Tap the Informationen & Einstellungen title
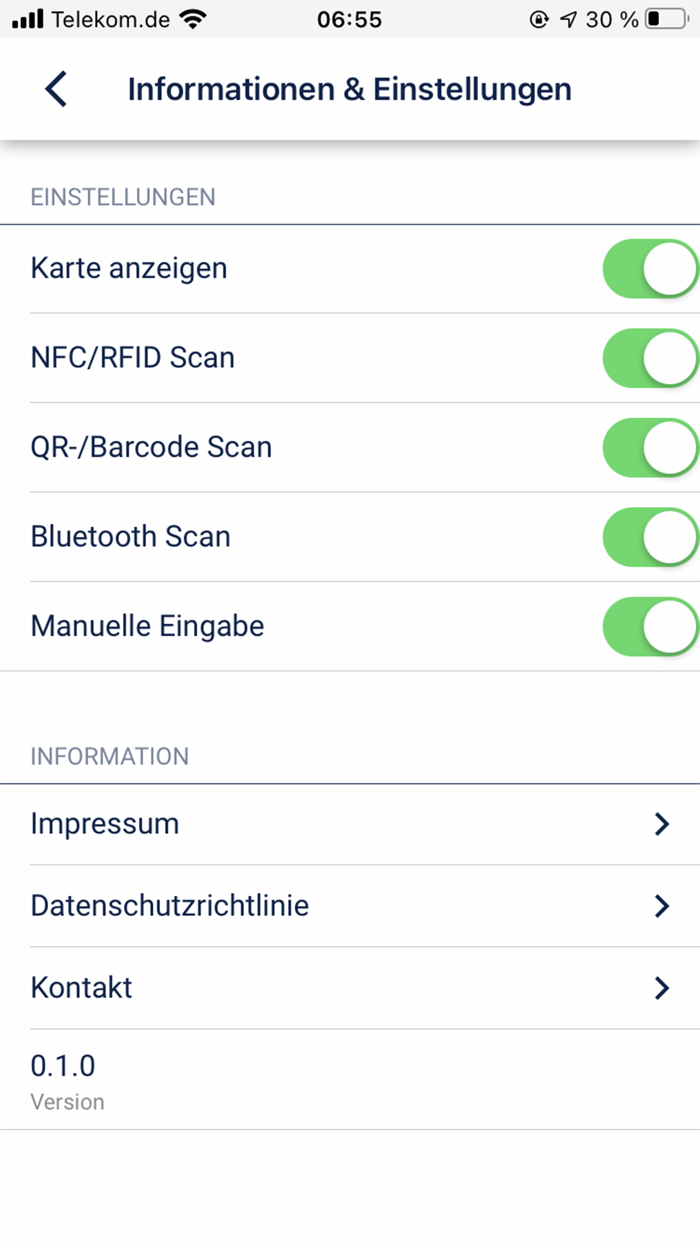The height and width of the screenshot is (1244, 700). tap(350, 89)
